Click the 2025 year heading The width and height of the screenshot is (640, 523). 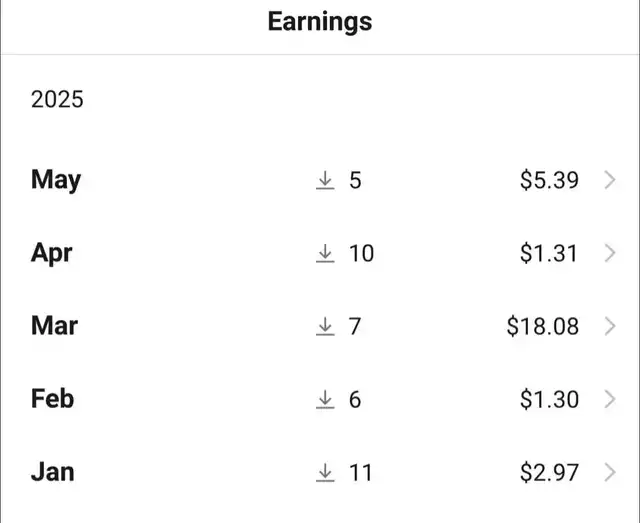pos(57,100)
